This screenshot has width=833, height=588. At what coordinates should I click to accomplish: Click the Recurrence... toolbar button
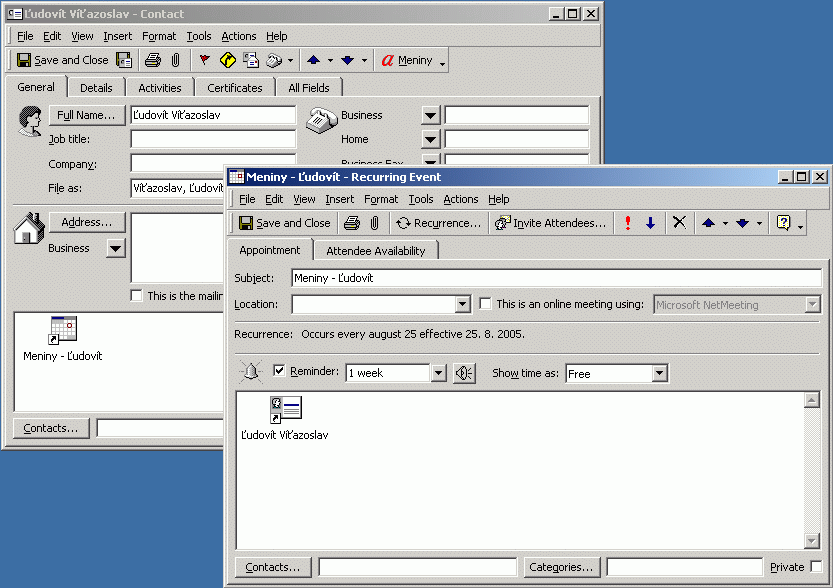(439, 223)
